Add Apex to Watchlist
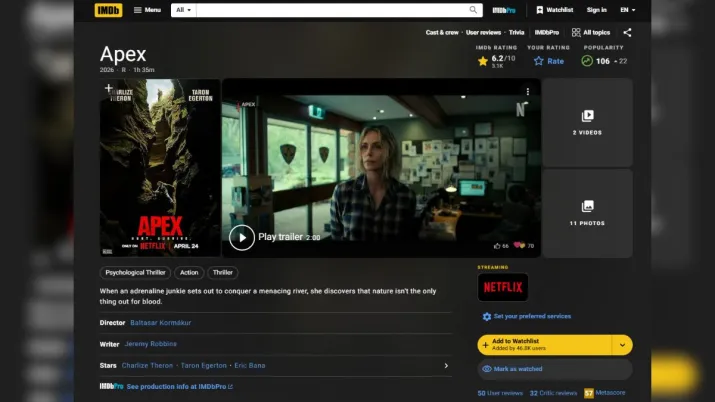 point(544,345)
